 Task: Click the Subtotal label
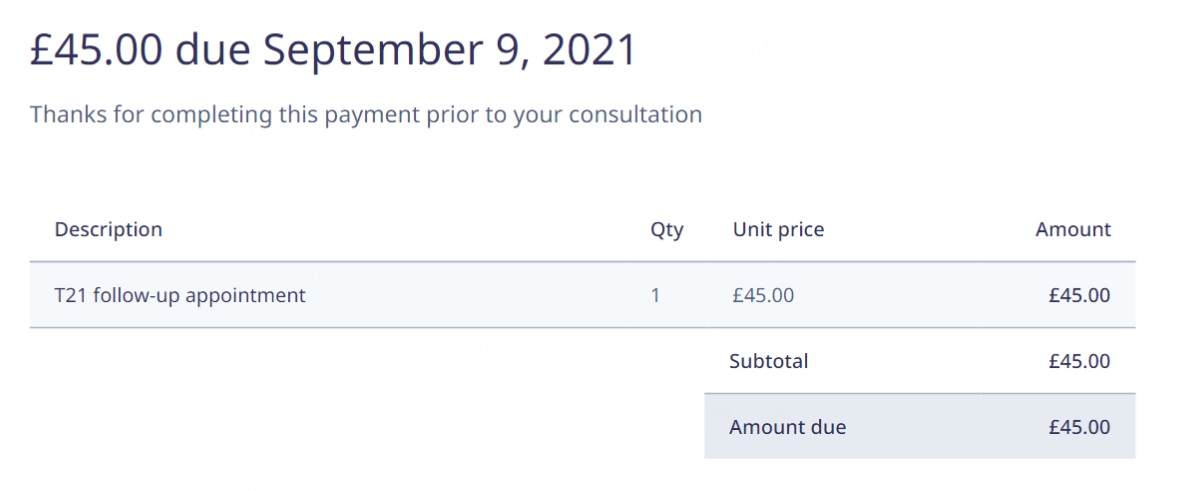(768, 361)
